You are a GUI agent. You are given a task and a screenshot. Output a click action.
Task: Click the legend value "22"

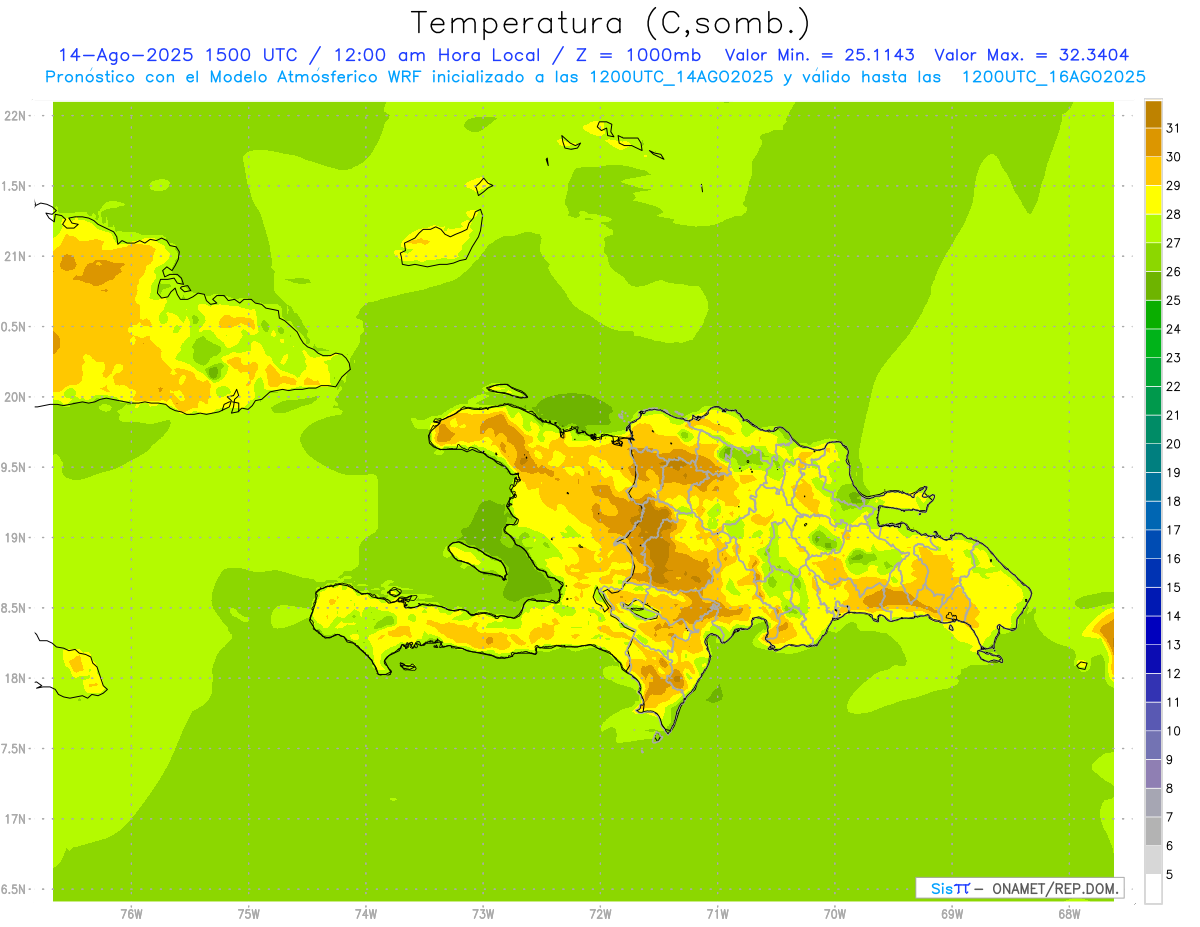pyautogui.click(x=1174, y=386)
